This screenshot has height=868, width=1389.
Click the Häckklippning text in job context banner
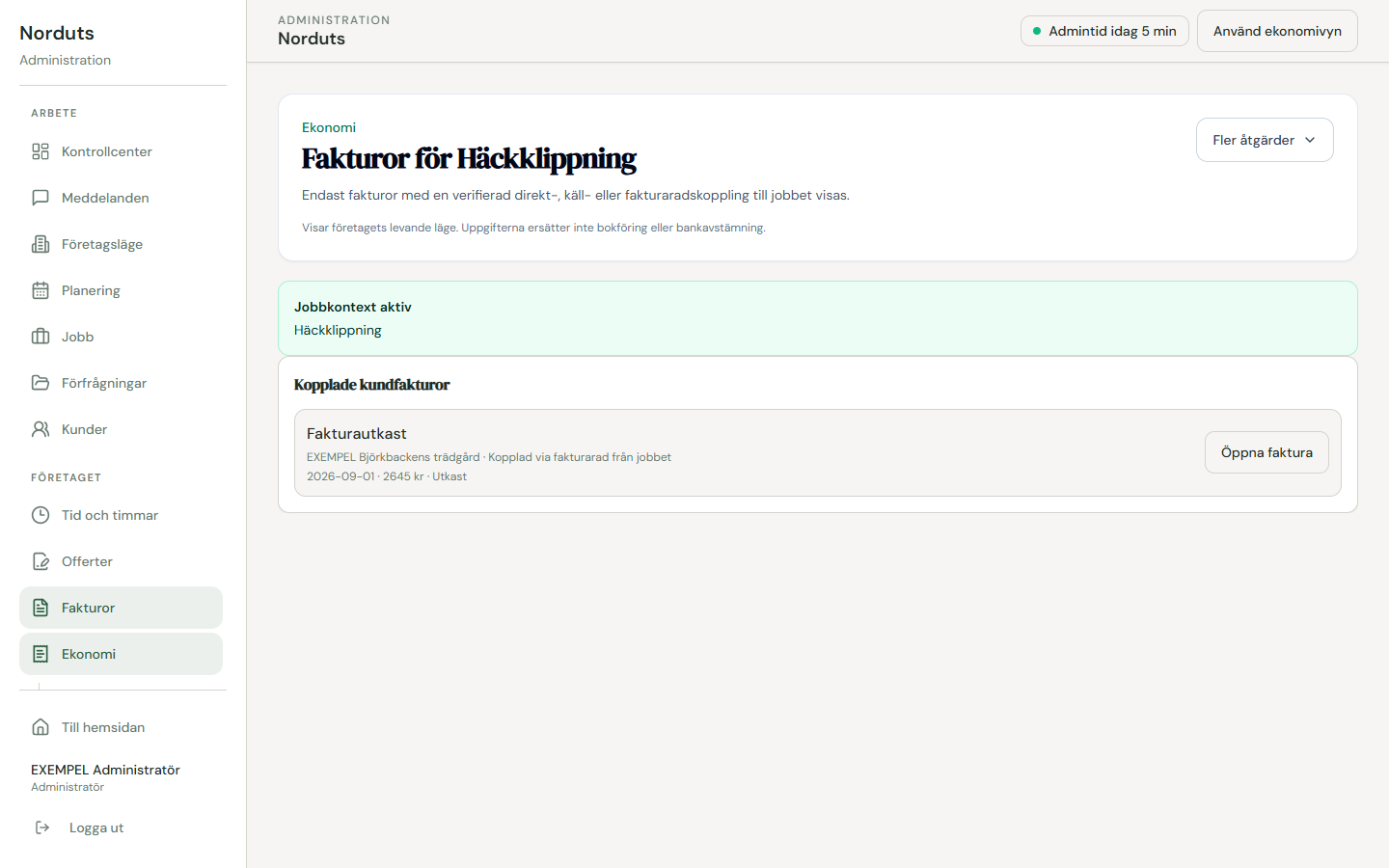338,330
